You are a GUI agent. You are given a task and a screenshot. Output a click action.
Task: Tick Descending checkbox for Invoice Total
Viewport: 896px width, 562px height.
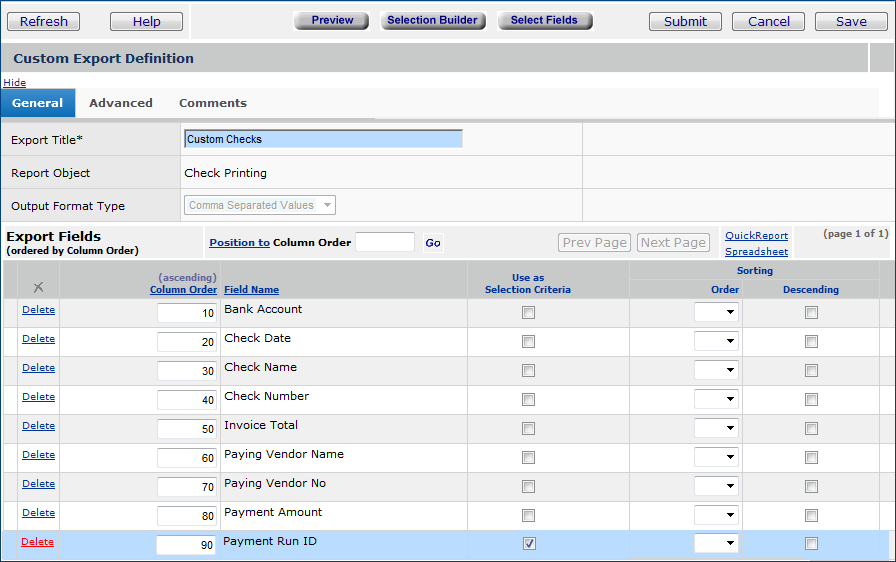tap(811, 429)
